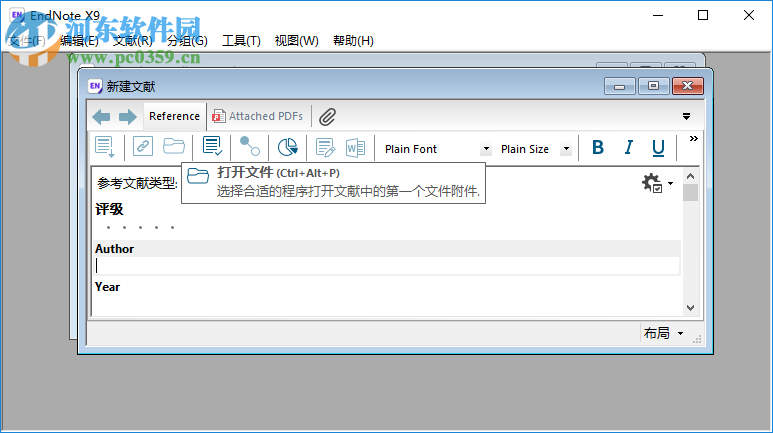Open the 帮助(H) menu
The image size is (773, 433).
(353, 40)
